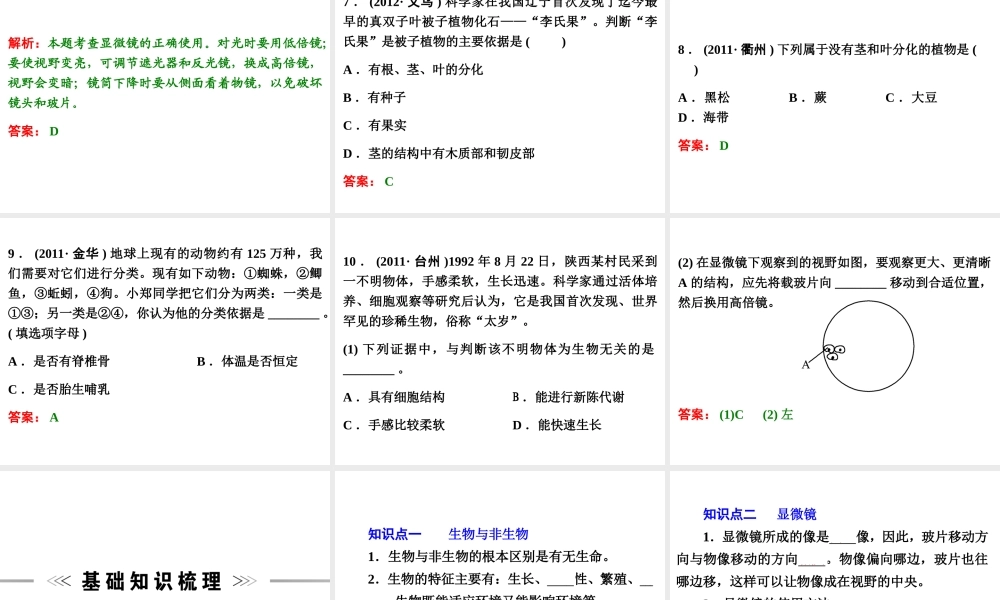
Task: Select option A 是否有脊椎骨 in question 9
Action: coord(59,362)
